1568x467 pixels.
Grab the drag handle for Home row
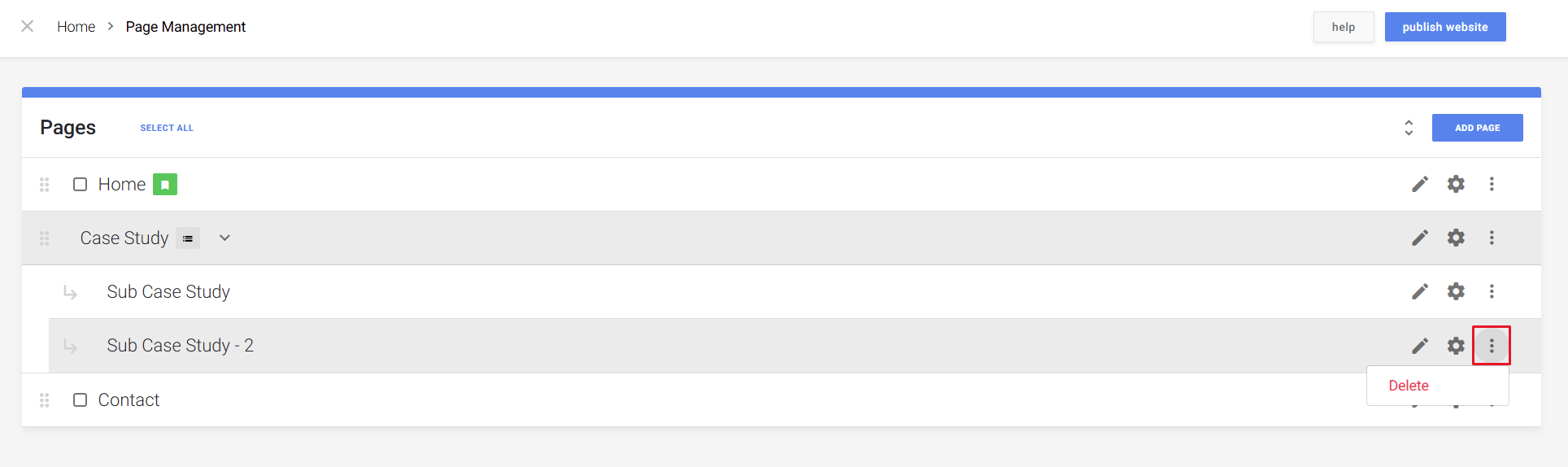tap(45, 185)
